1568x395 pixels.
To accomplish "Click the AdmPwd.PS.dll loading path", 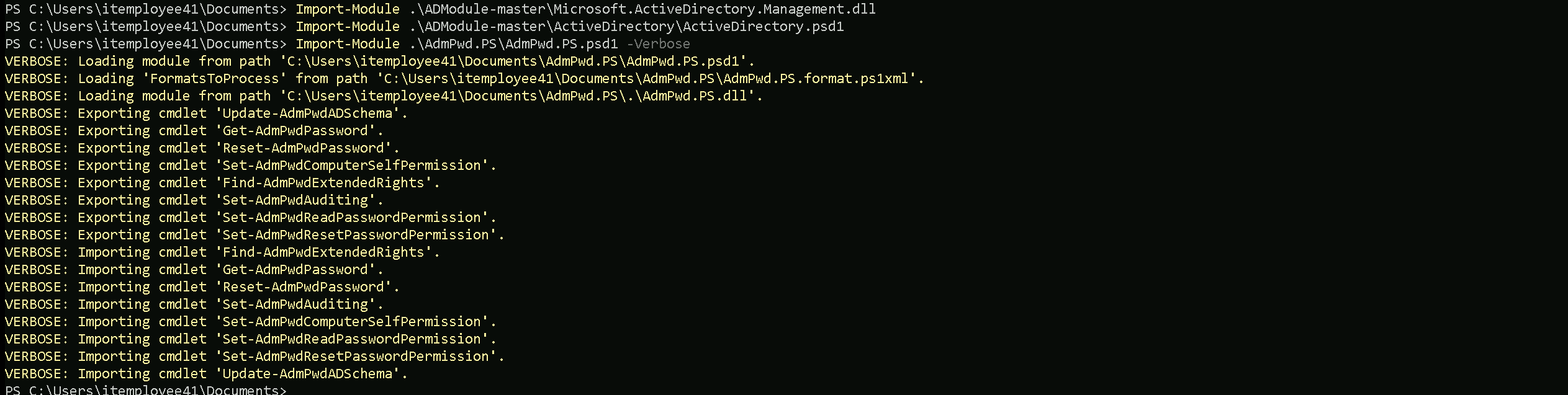I will [521, 96].
